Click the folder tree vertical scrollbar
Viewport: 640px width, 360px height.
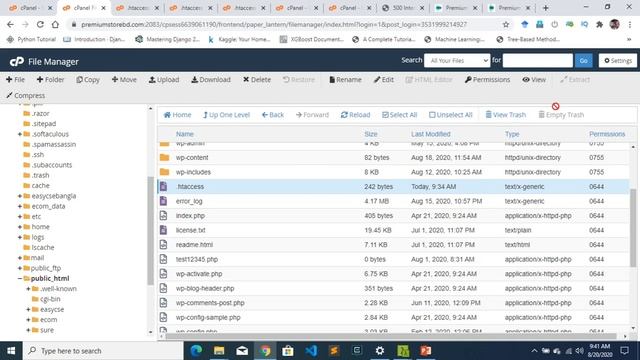click(150, 231)
